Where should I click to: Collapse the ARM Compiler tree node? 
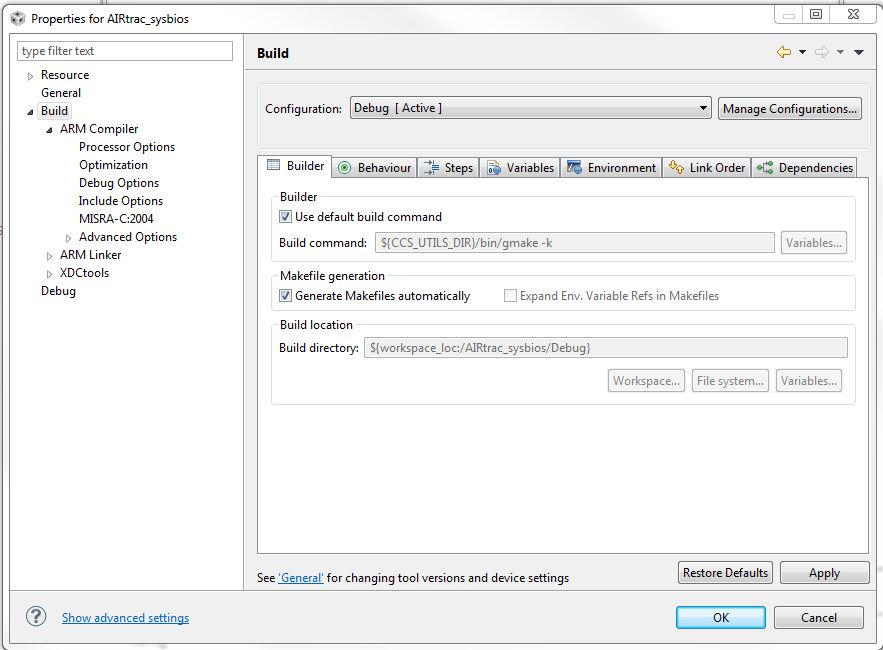pos(50,130)
